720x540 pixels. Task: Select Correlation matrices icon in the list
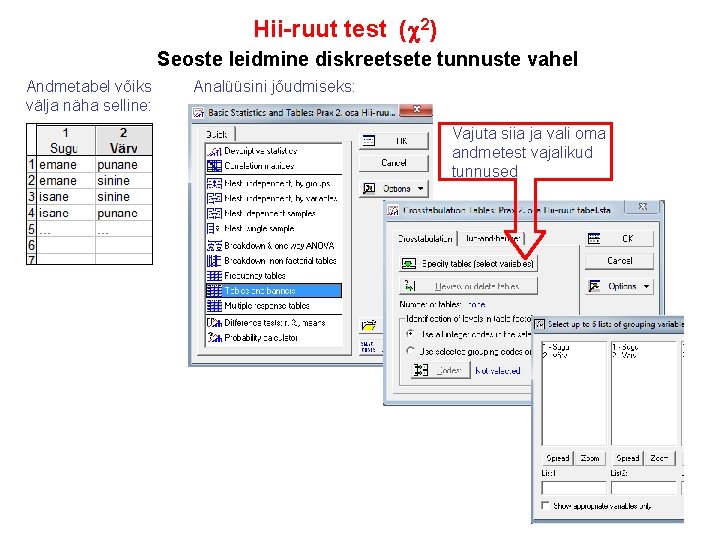pos(214,166)
